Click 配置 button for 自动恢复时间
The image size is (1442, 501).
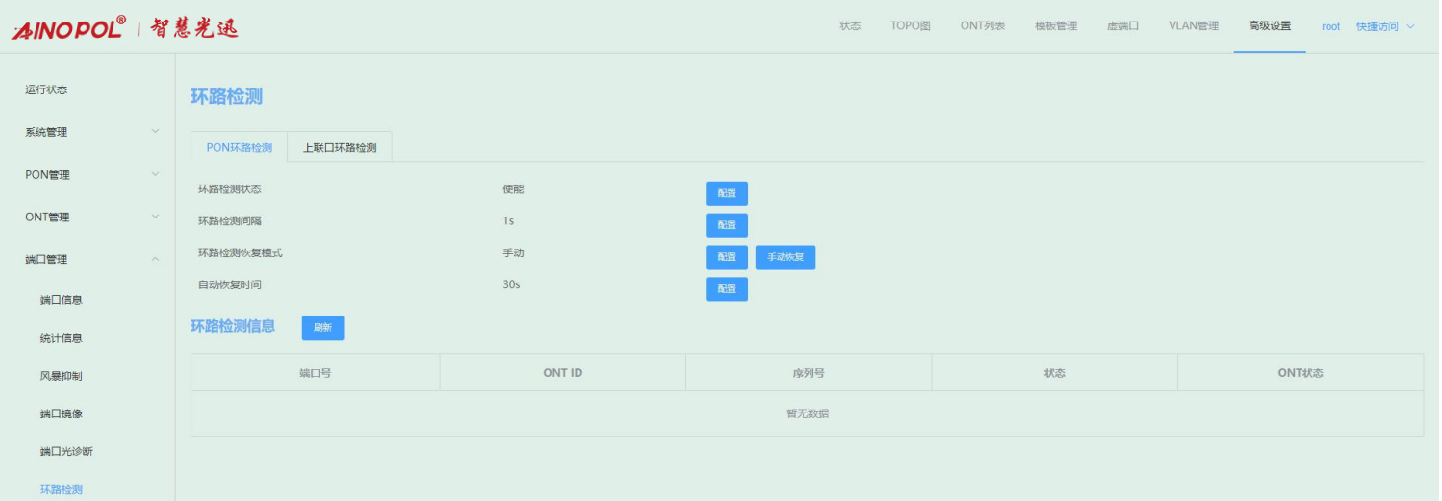click(x=726, y=289)
